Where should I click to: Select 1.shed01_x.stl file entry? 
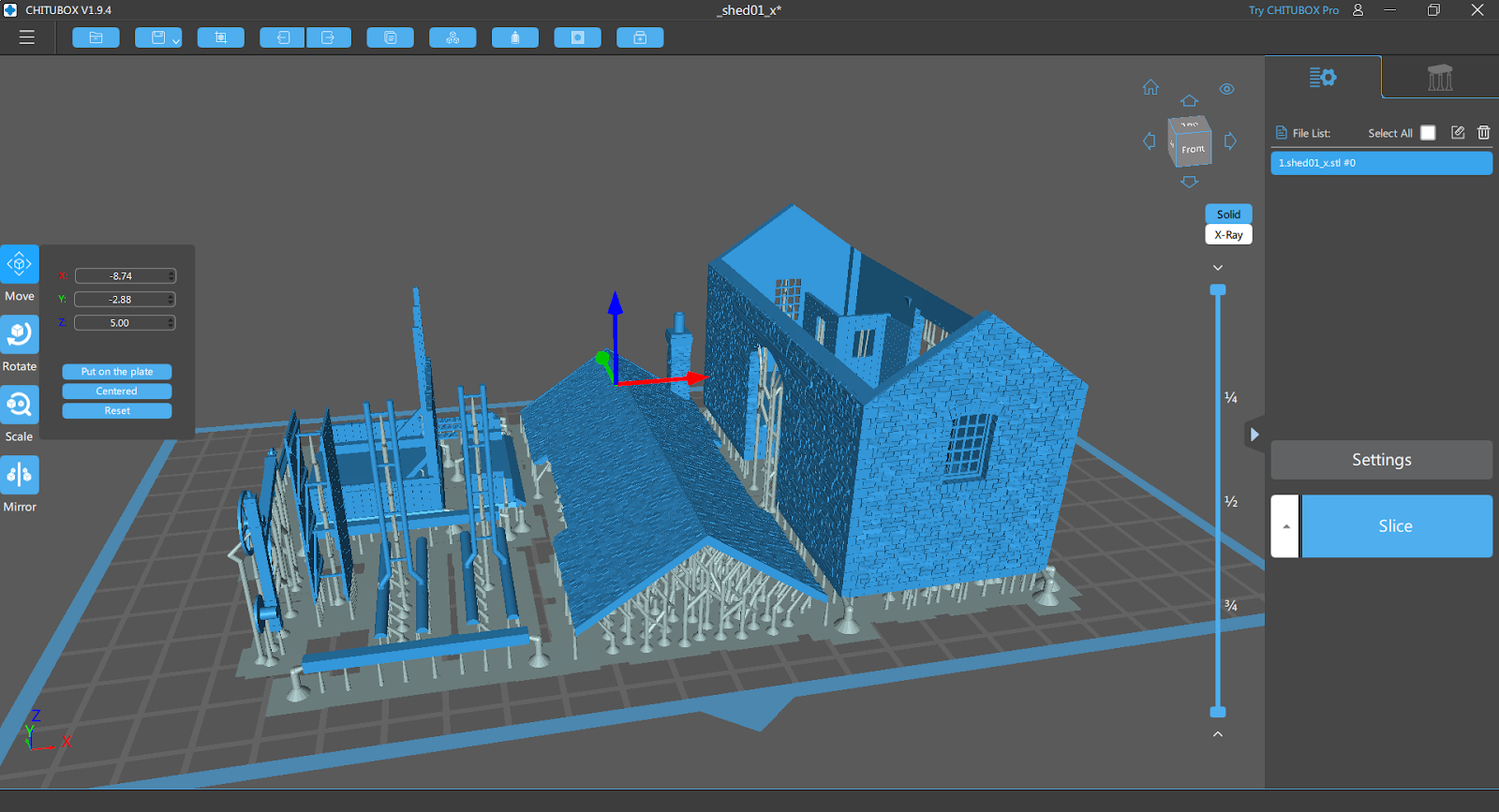pyautogui.click(x=1381, y=163)
